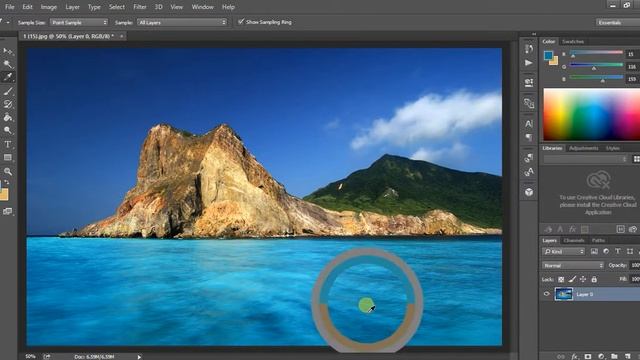Click the Quick Mask mode icon
The height and width of the screenshot is (360, 640).
pos(7,211)
